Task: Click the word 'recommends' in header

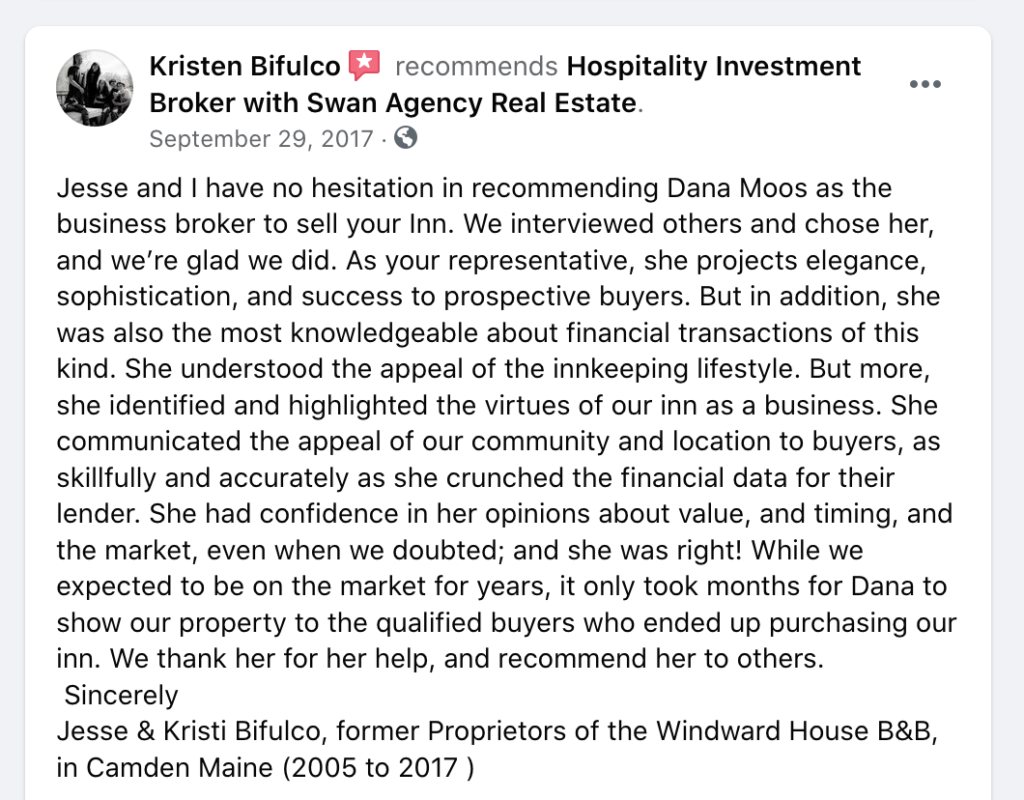Action: pyautogui.click(x=476, y=66)
